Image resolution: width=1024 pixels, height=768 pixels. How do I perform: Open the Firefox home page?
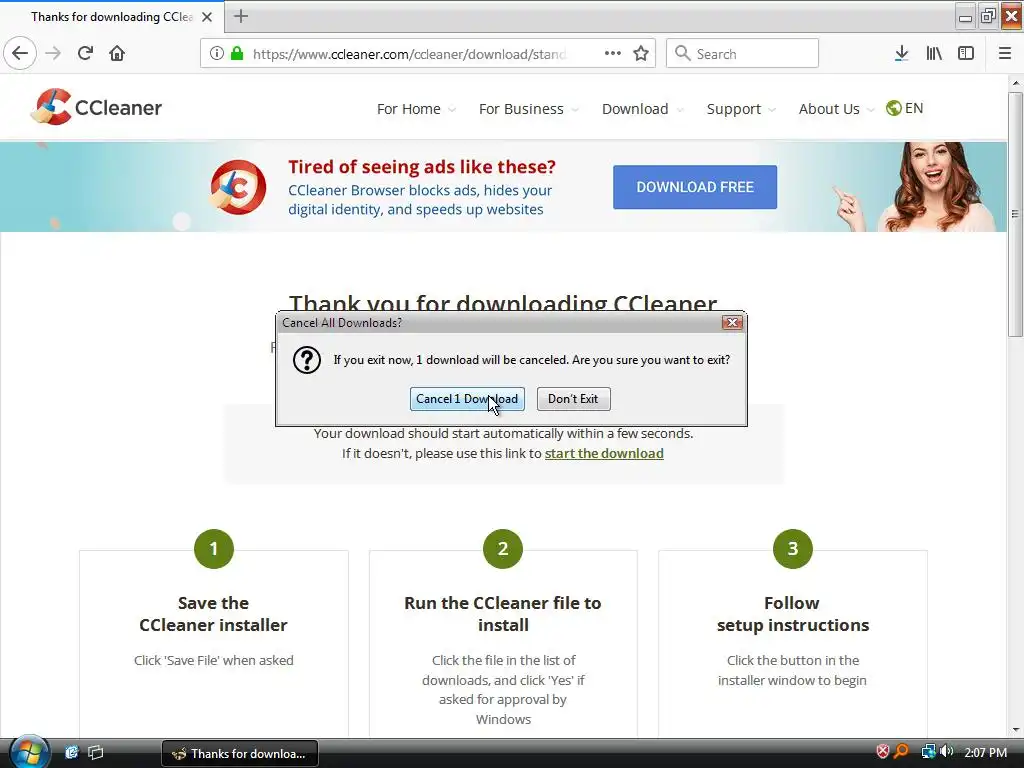point(117,54)
